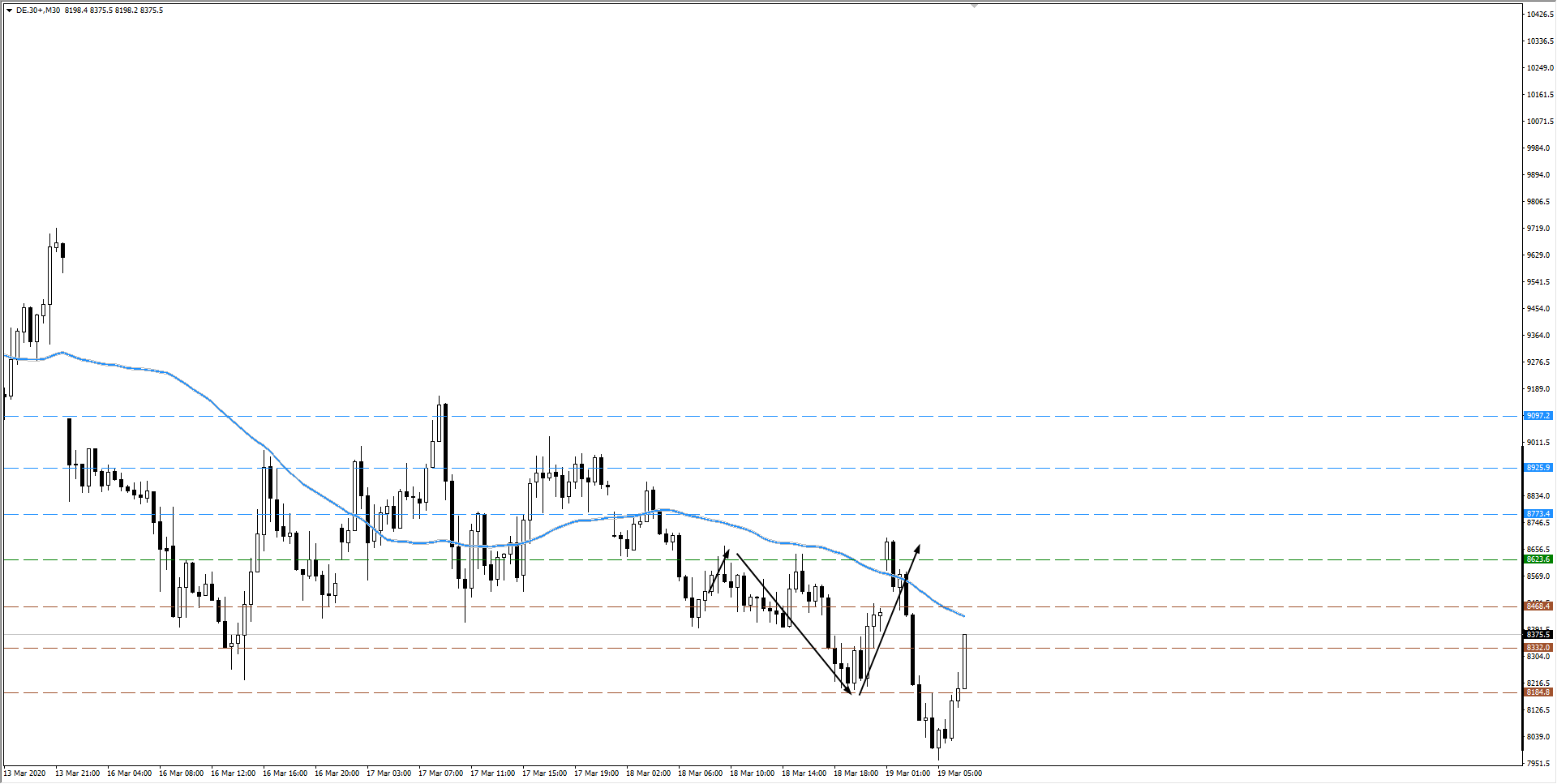This screenshot has width=1557, height=784.
Task: Click the brown 8184.8 price label
Action: click(x=1538, y=692)
